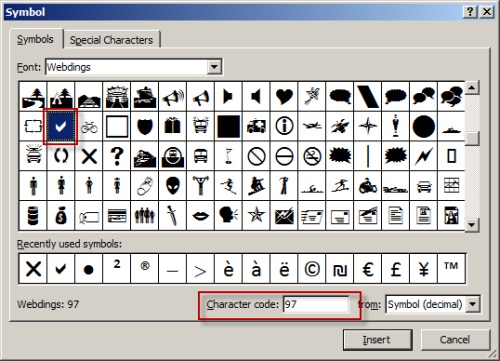Select recently used greater-than symbol
This screenshot has height=361, width=500.
[x=200, y=269]
